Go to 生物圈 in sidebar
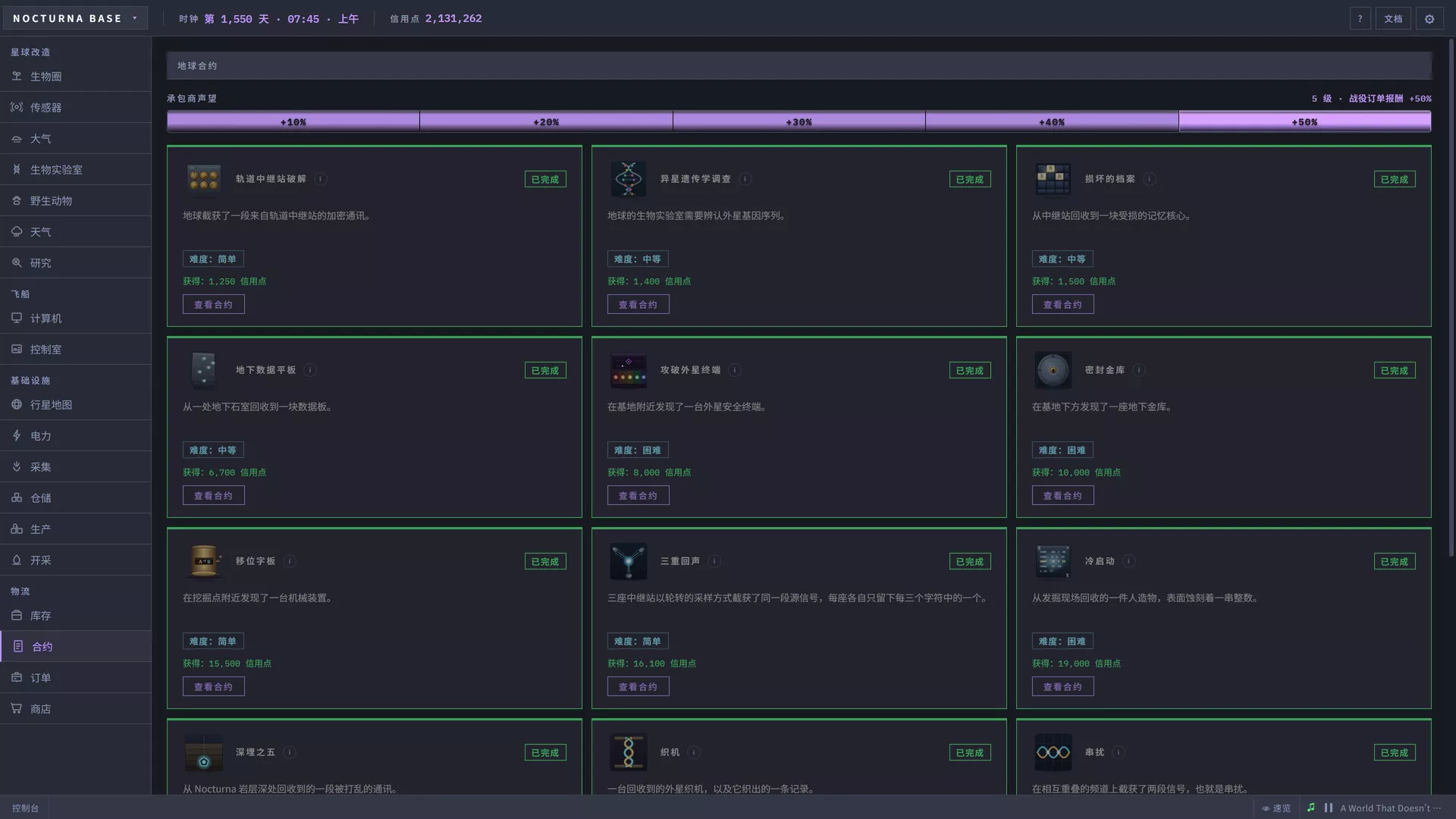This screenshot has height=819, width=1456. (x=76, y=77)
